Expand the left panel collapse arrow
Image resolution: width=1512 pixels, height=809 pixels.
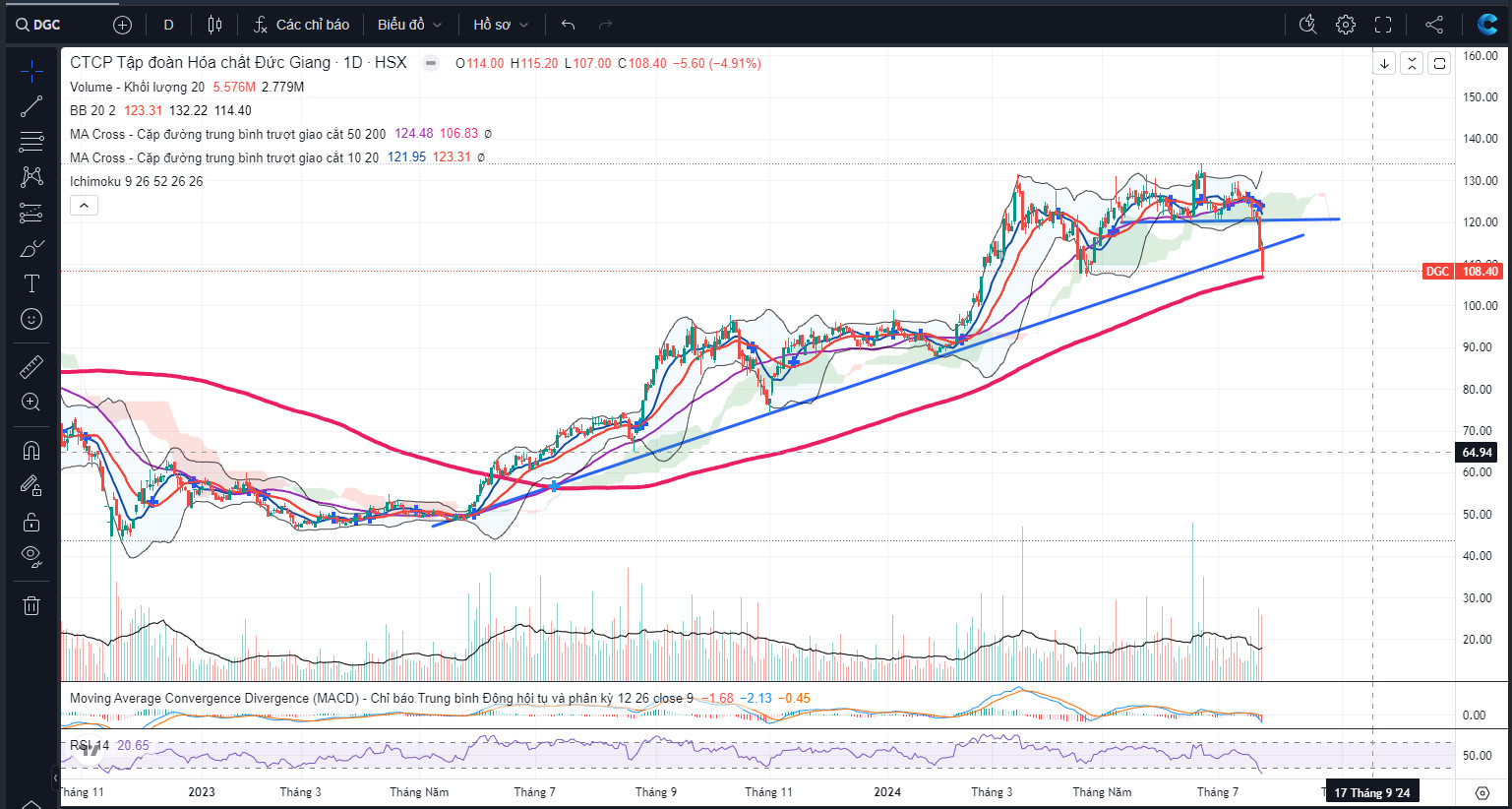pyautogui.click(x=55, y=778)
